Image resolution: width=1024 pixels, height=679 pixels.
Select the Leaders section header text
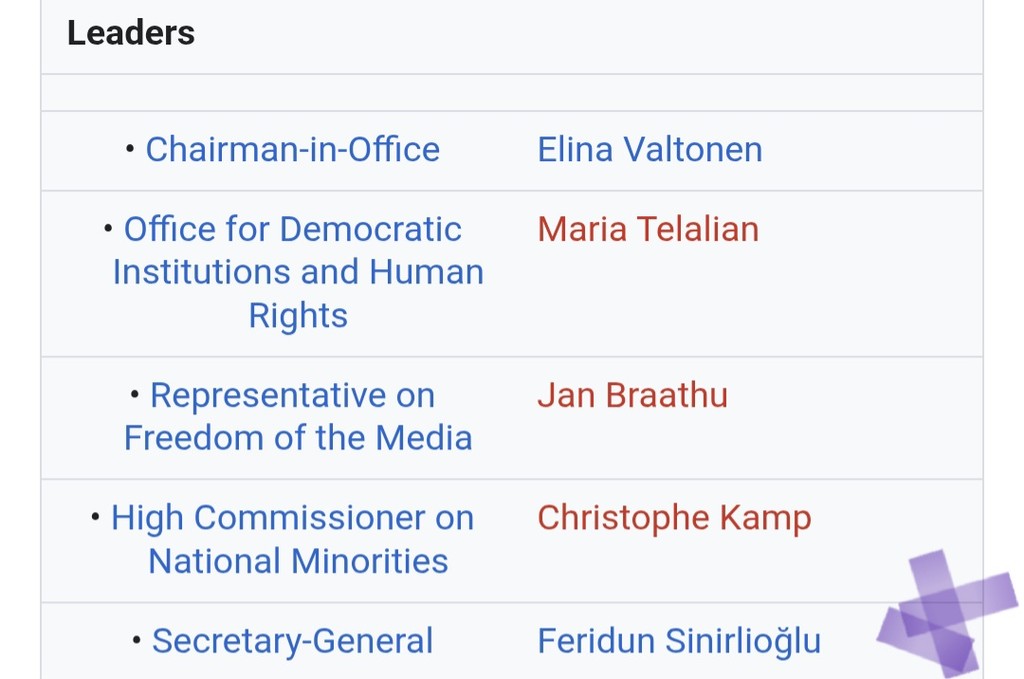(x=131, y=33)
